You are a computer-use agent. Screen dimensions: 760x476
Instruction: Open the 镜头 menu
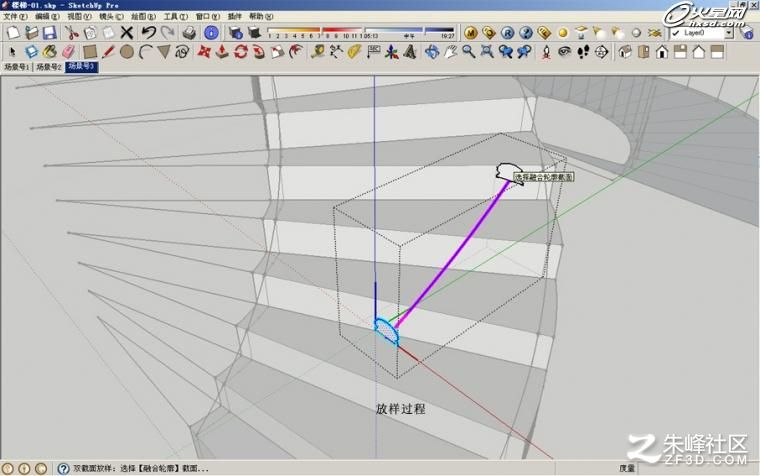pos(111,16)
